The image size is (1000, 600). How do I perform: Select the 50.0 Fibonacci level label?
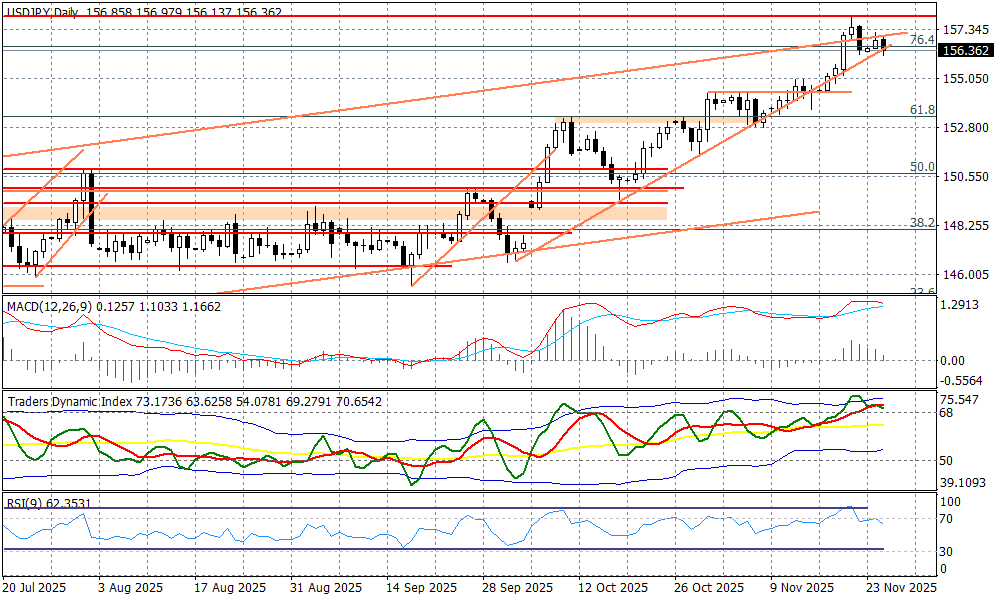(x=921, y=167)
